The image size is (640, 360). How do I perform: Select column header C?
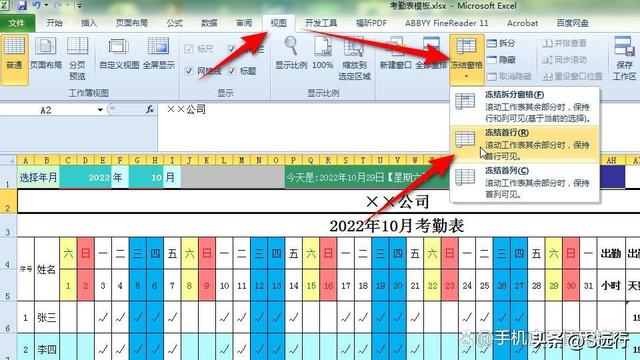[68, 160]
